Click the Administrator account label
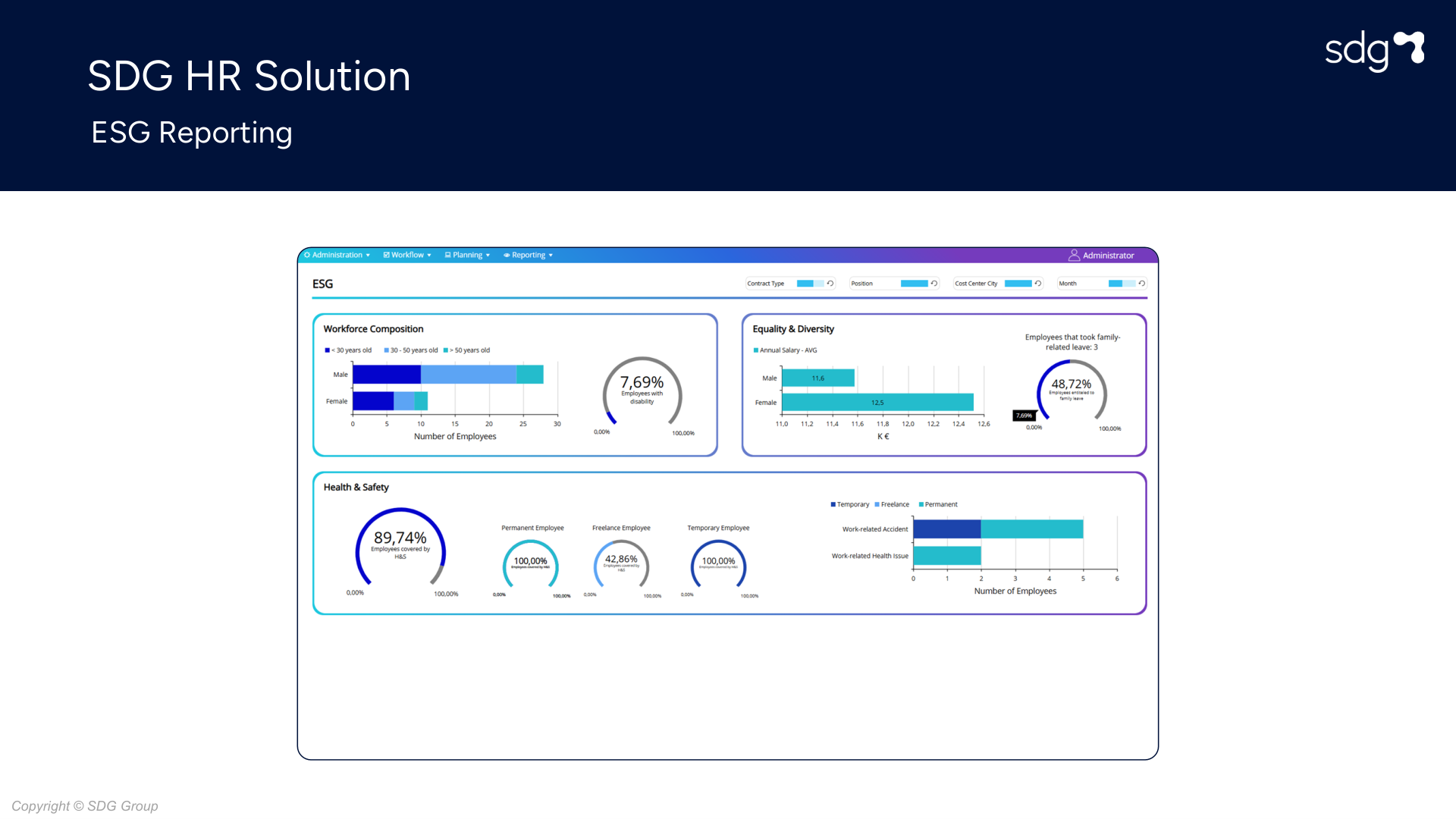 (1108, 256)
